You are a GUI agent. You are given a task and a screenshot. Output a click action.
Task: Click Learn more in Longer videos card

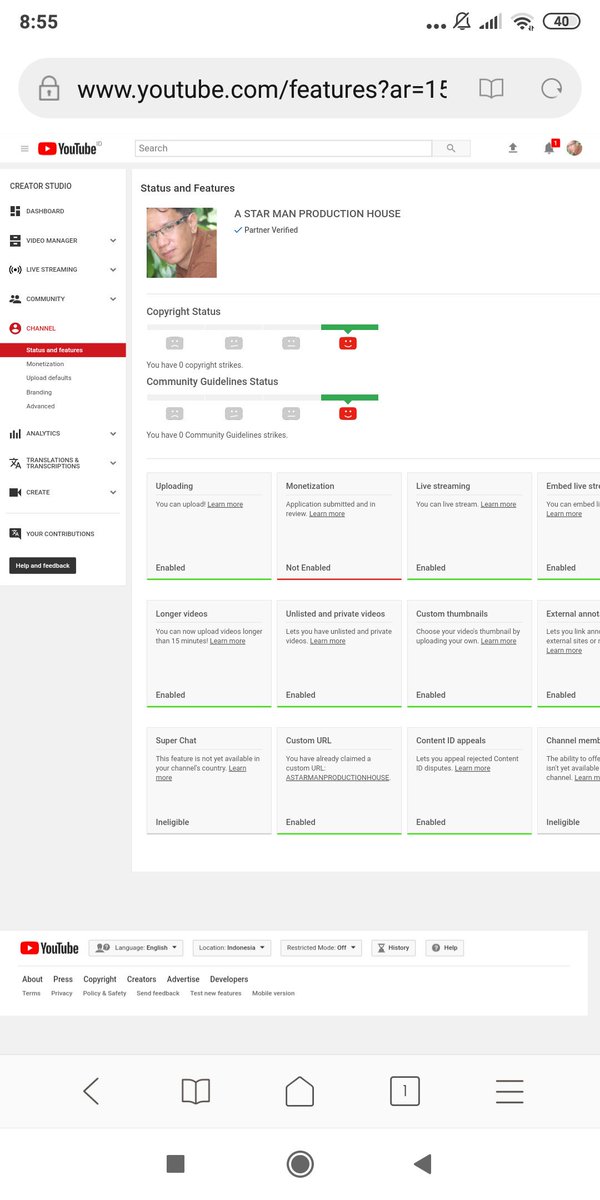[x=227, y=641]
